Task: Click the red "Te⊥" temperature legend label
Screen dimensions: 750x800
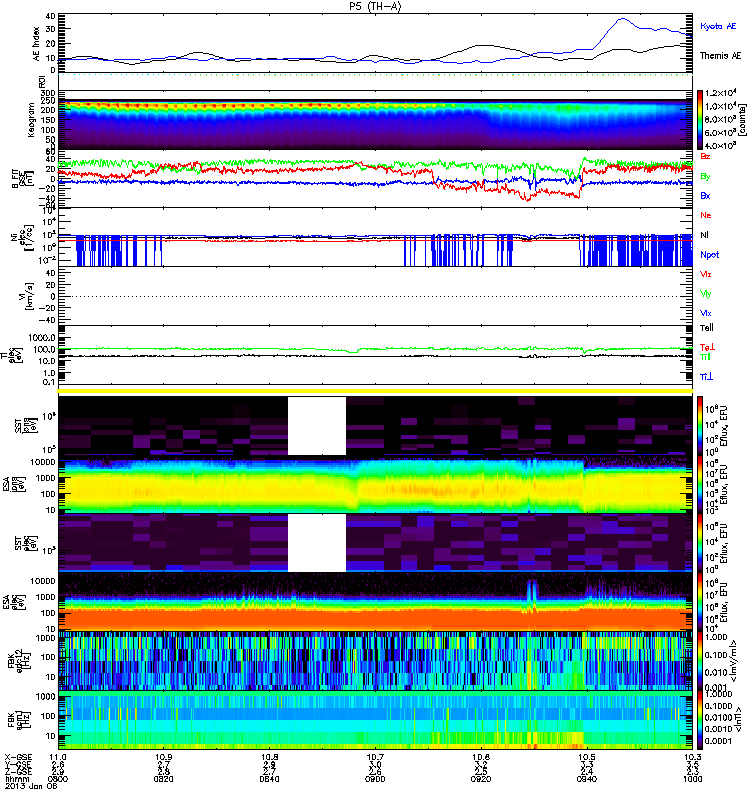Action: pos(707,347)
